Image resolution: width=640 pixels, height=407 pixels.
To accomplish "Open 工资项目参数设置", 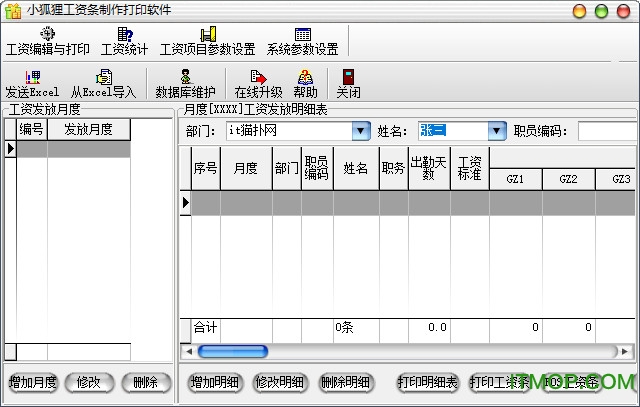I will point(208,42).
